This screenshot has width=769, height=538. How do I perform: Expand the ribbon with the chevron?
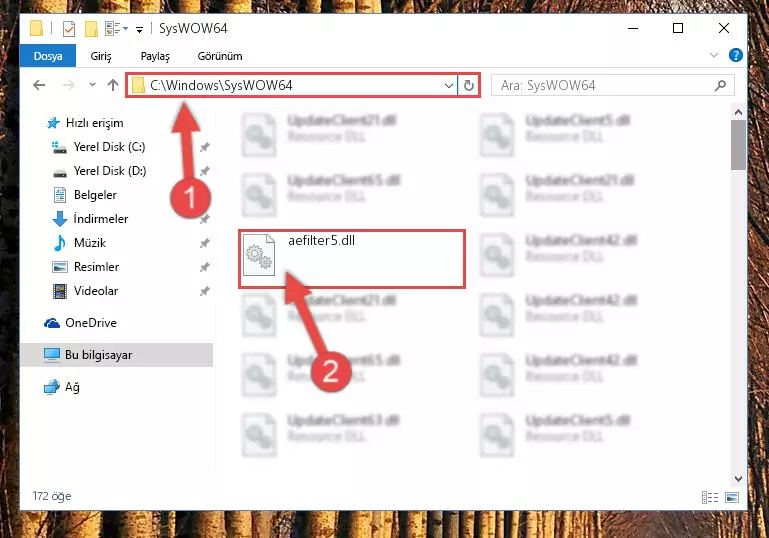(x=714, y=55)
